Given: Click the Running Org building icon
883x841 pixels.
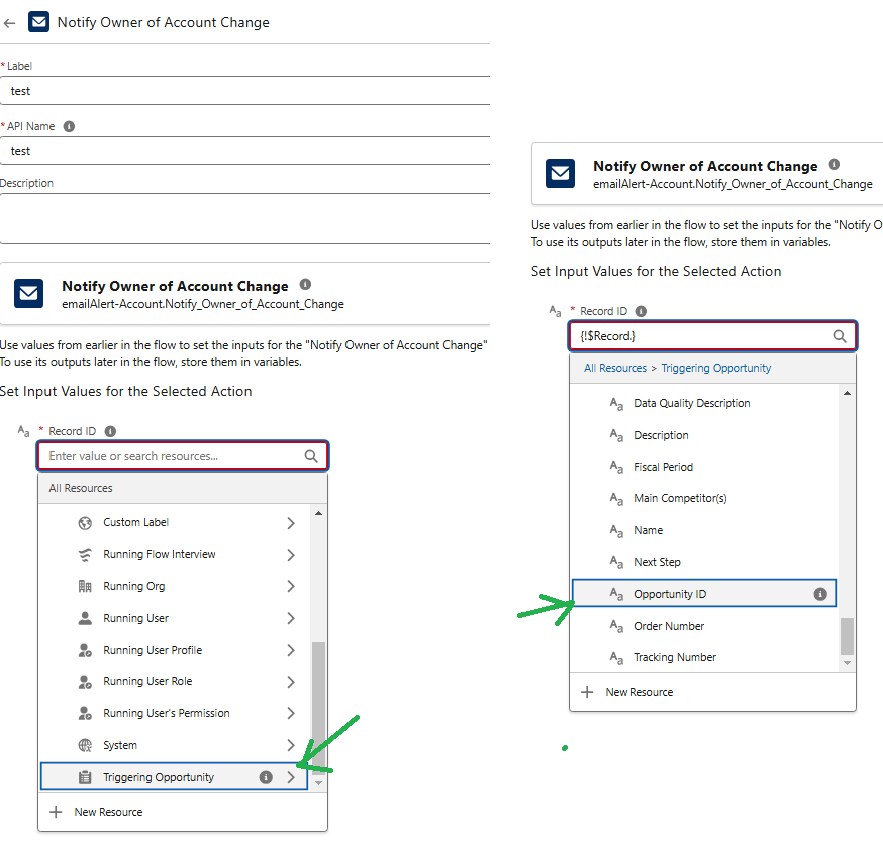Looking at the screenshot, I should (x=85, y=586).
